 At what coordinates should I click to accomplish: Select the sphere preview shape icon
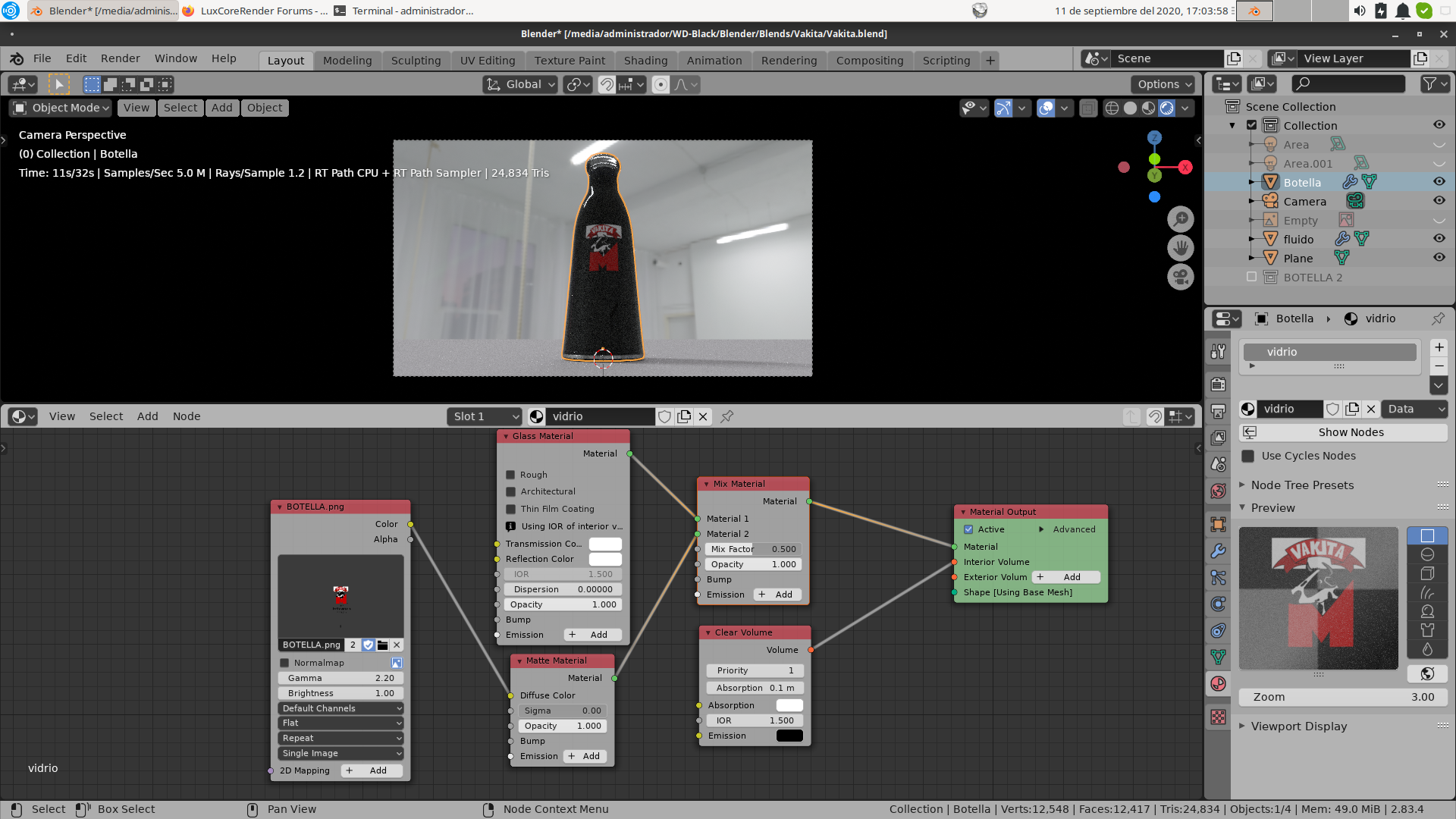point(1427,554)
